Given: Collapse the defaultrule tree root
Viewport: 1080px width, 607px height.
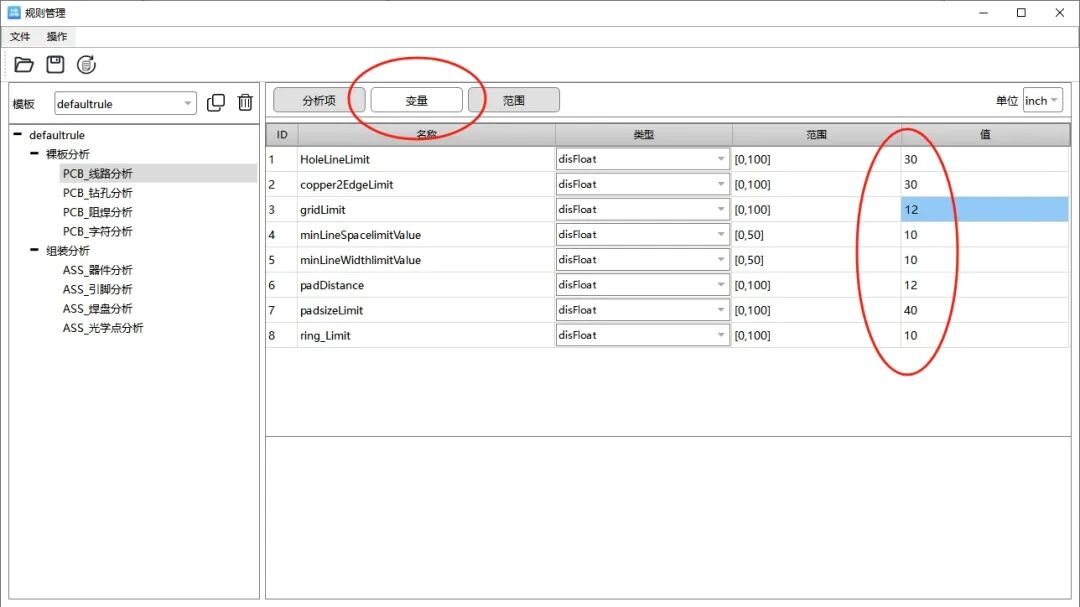Looking at the screenshot, I should [17, 134].
